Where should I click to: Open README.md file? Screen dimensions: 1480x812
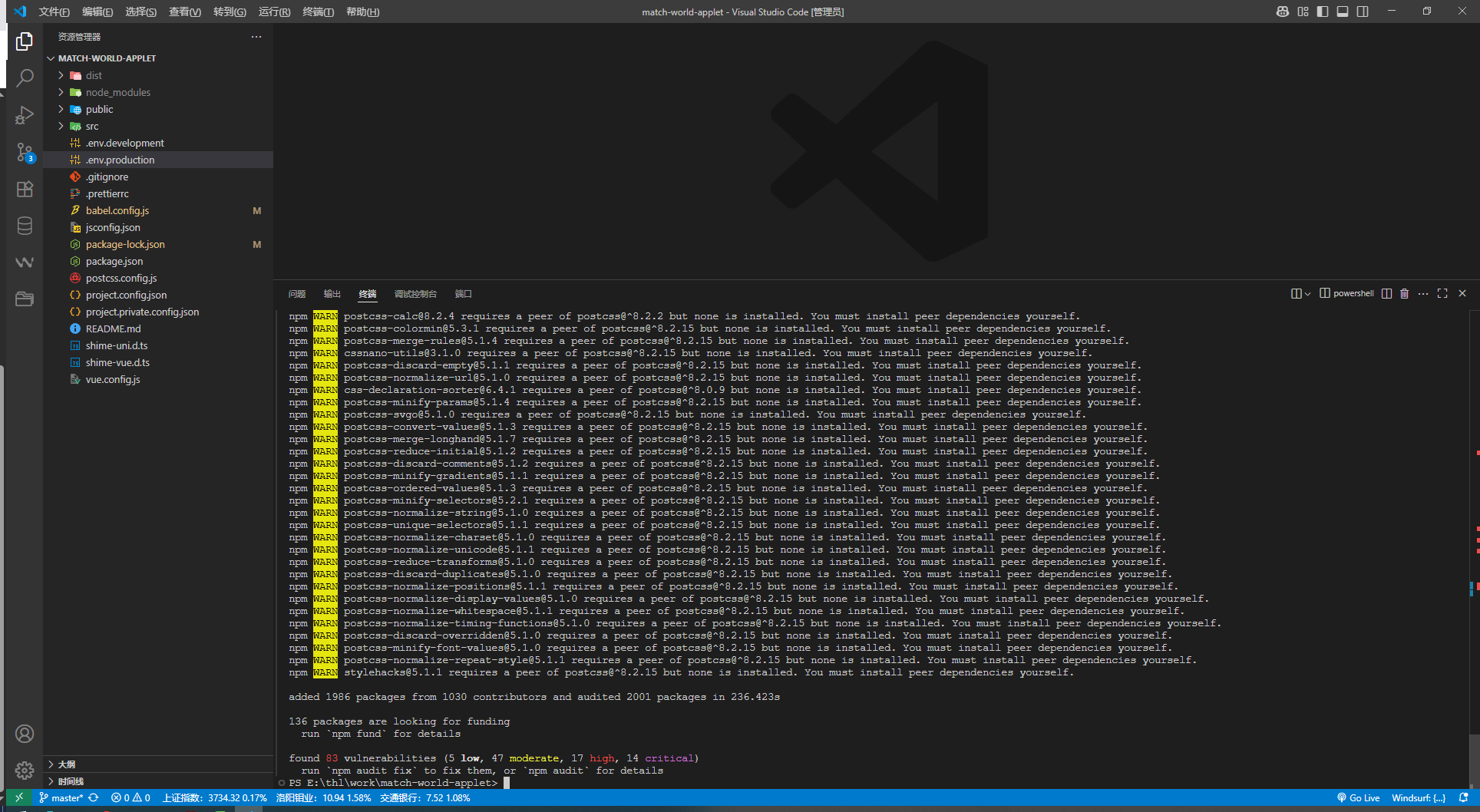[x=158, y=328]
